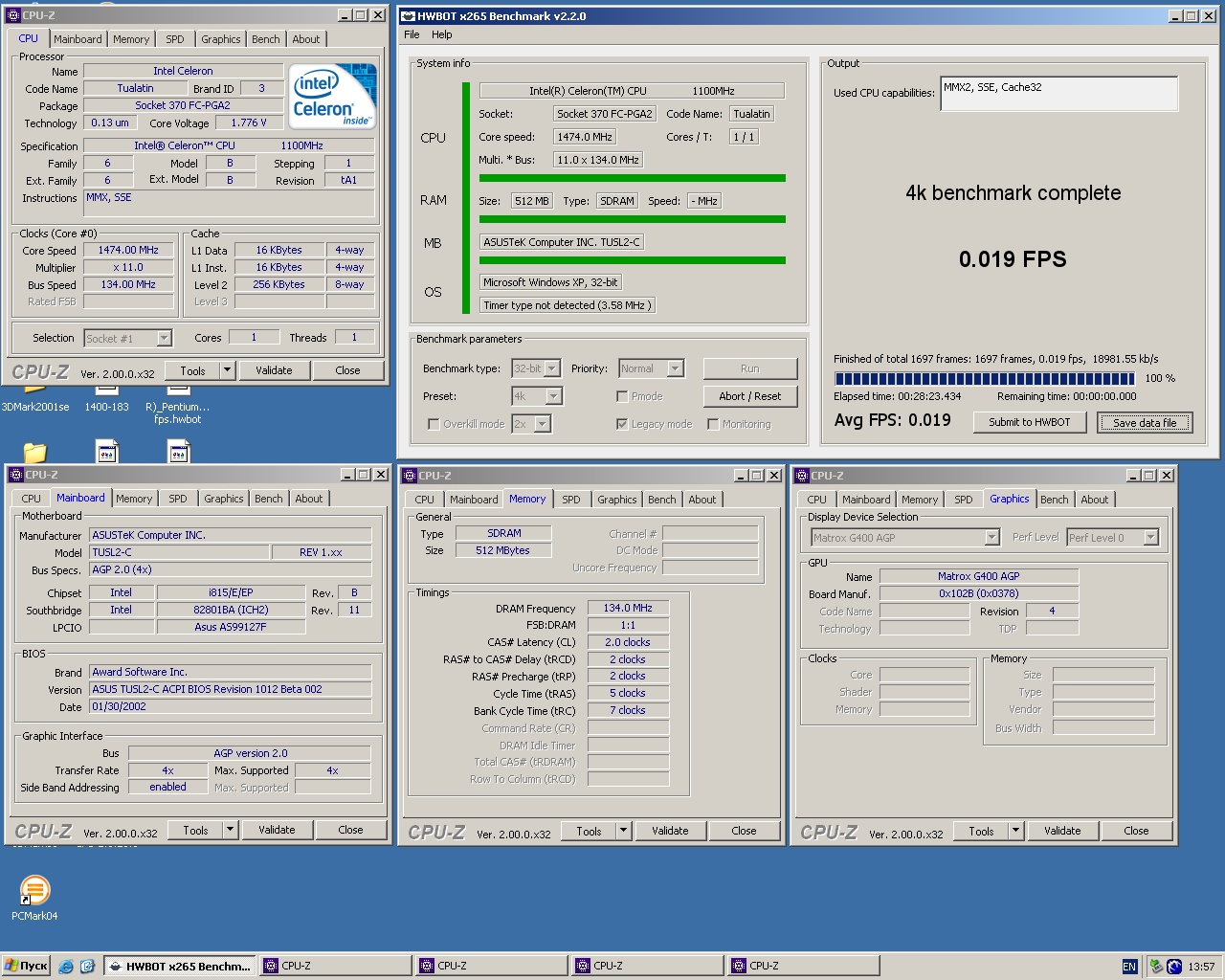Click the globe tray icon beside the clock
The image size is (1225, 980).
pyautogui.click(x=1174, y=967)
